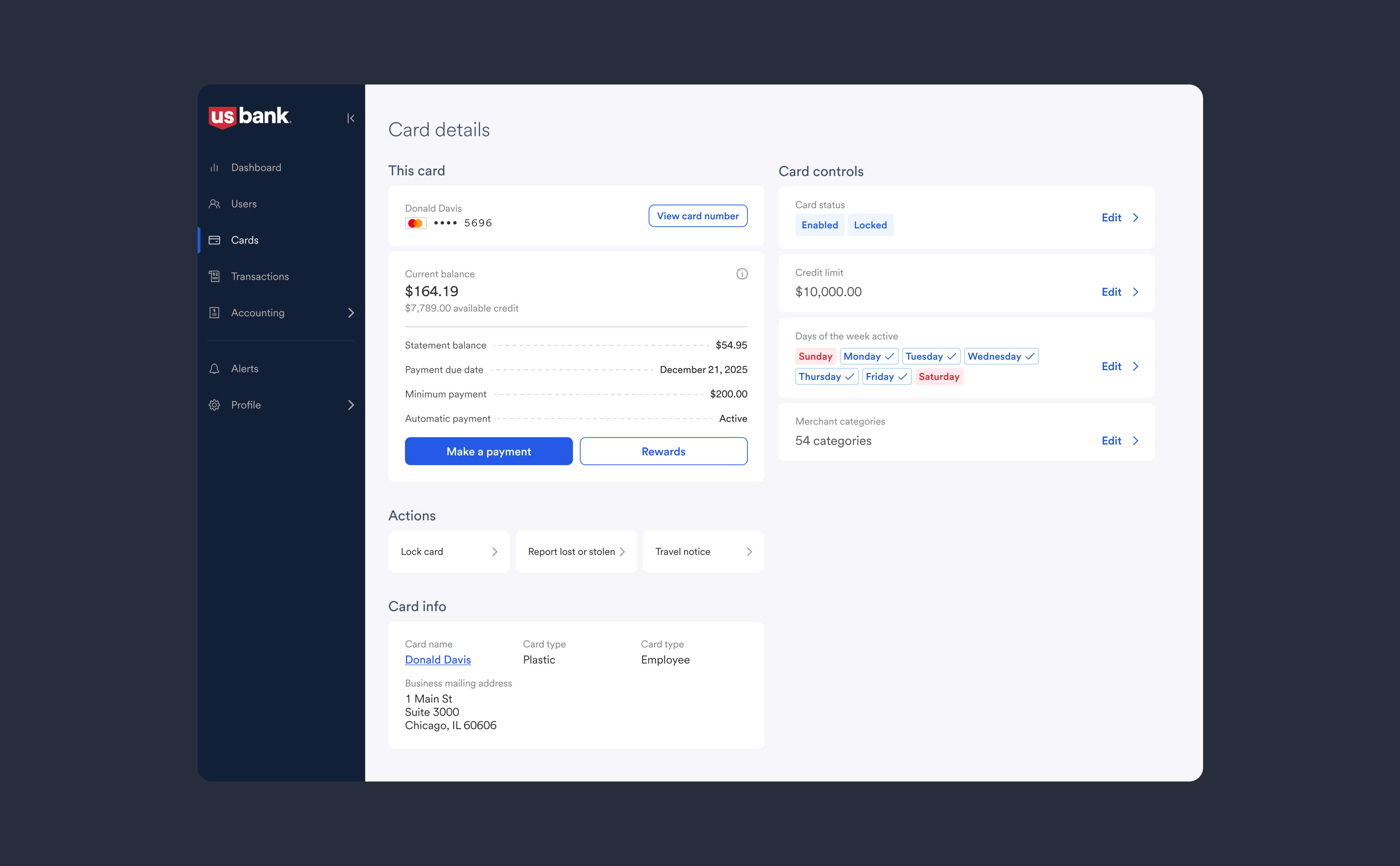This screenshot has width=1400, height=866.
Task: Click the Dashboard bar chart icon
Action: 214,168
